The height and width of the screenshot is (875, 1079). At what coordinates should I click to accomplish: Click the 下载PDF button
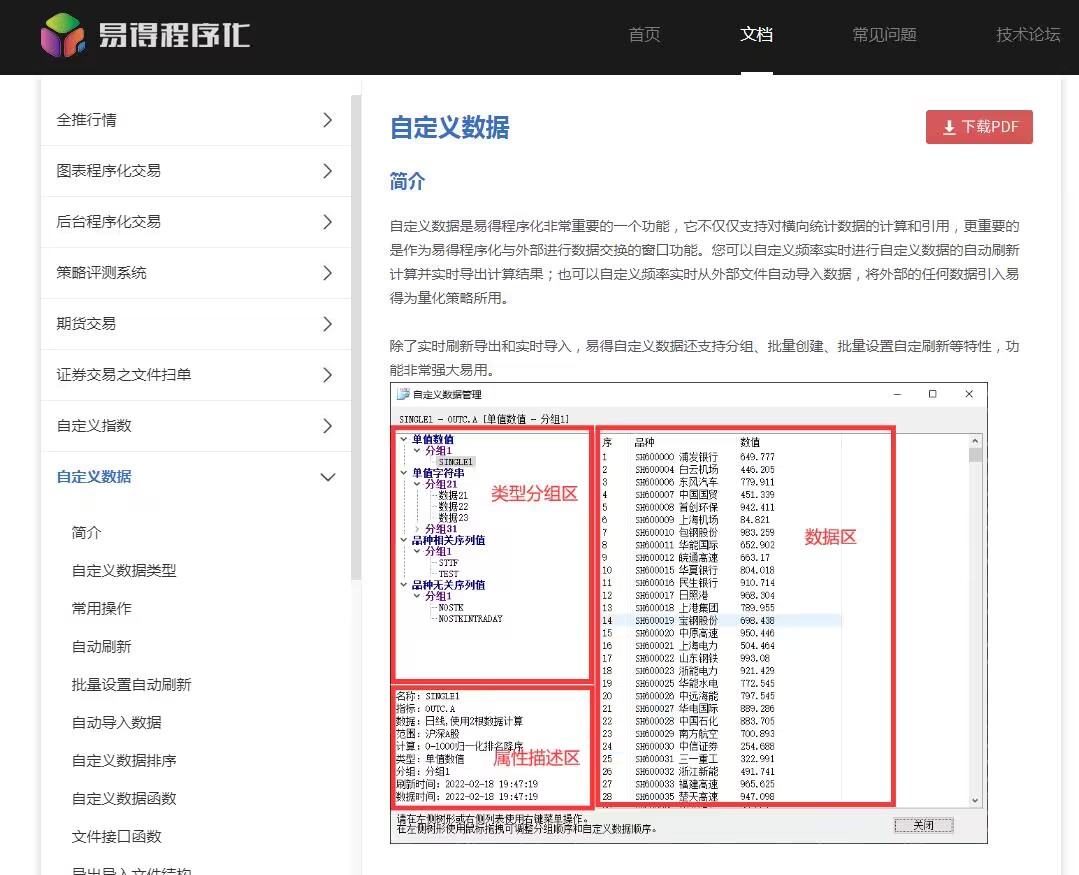pyautogui.click(x=979, y=127)
